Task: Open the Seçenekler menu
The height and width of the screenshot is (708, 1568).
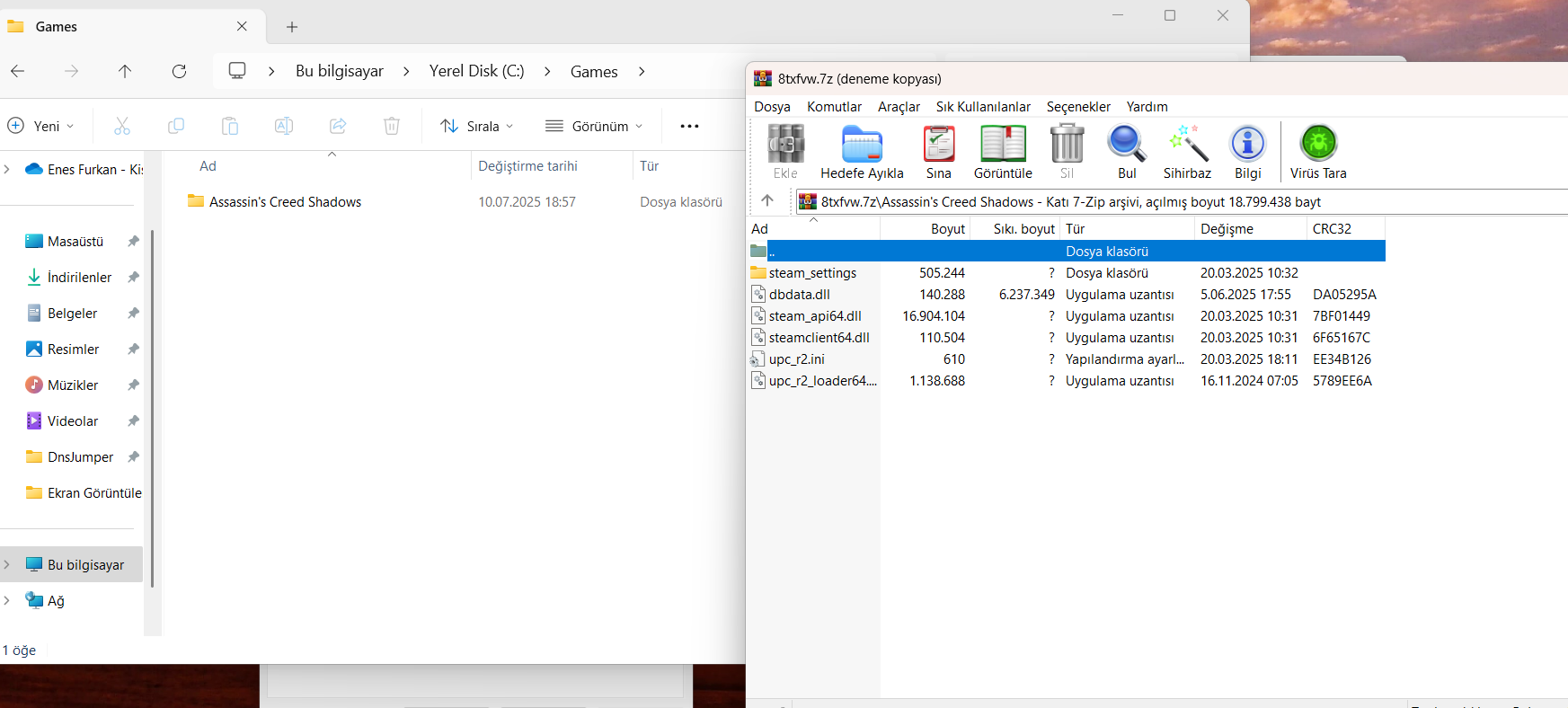Action: (1078, 106)
